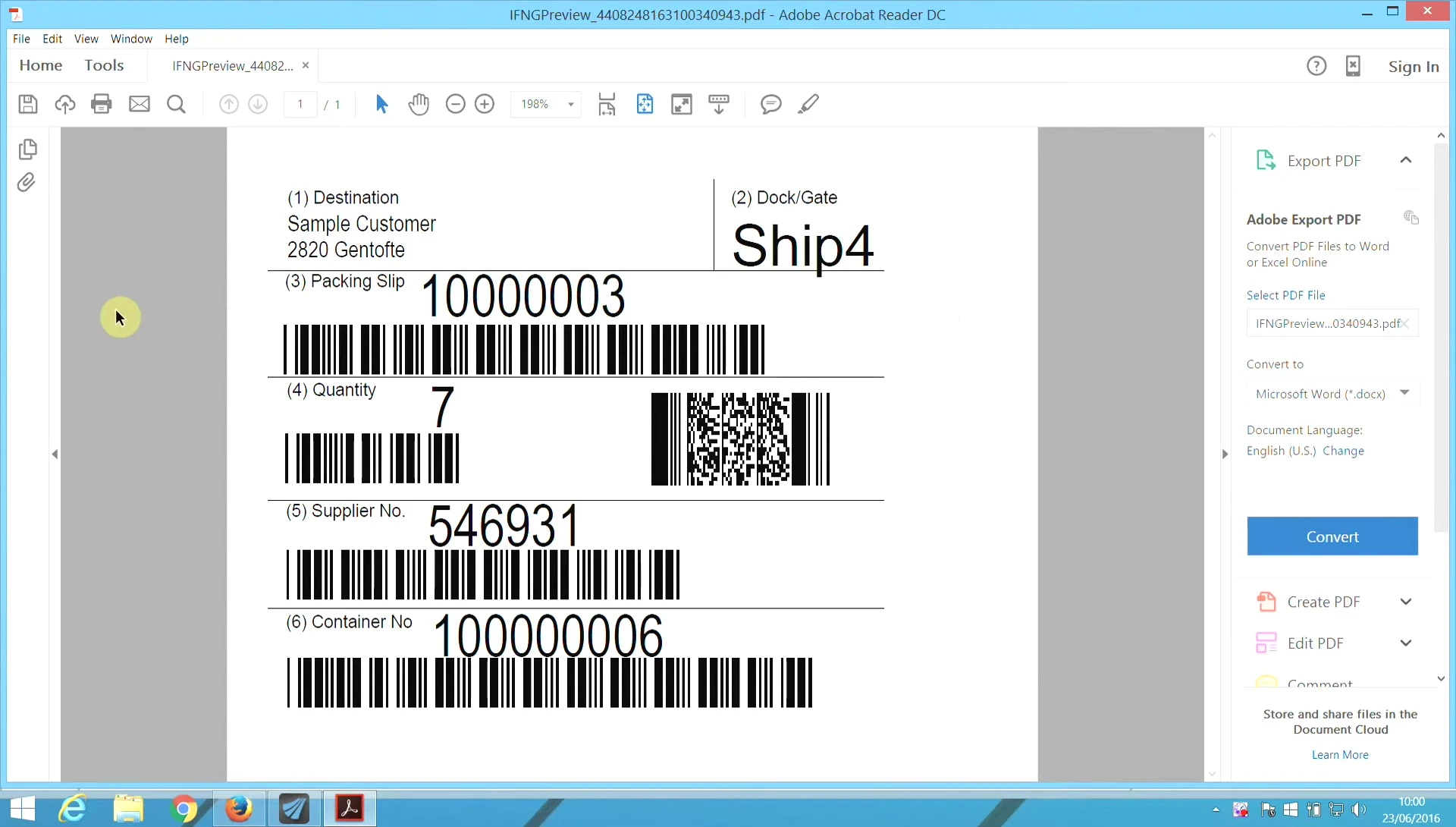Click the mobile link icon near Sign In
The image size is (1456, 827).
1353,66
